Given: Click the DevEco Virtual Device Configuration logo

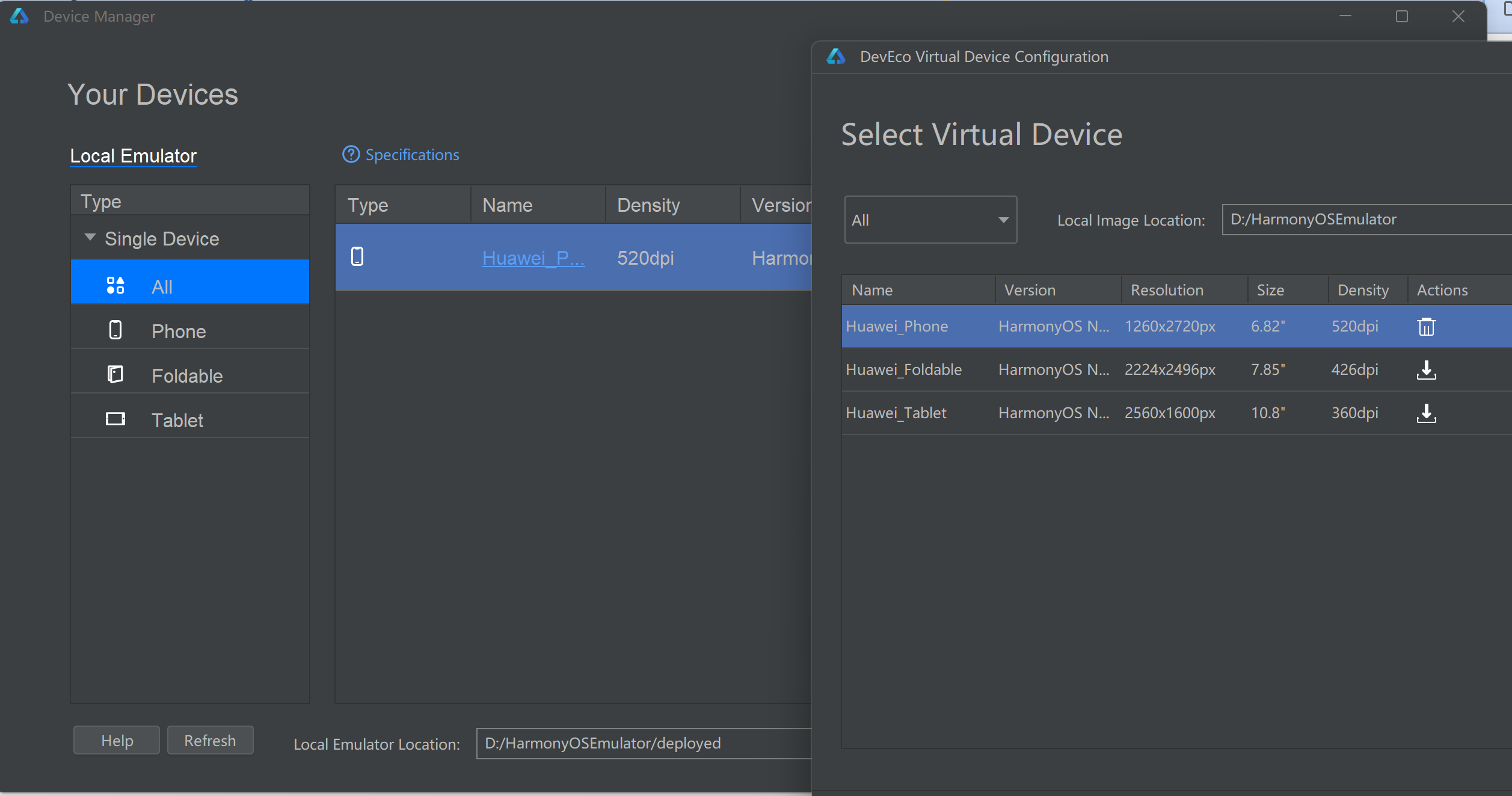Looking at the screenshot, I should [x=836, y=57].
